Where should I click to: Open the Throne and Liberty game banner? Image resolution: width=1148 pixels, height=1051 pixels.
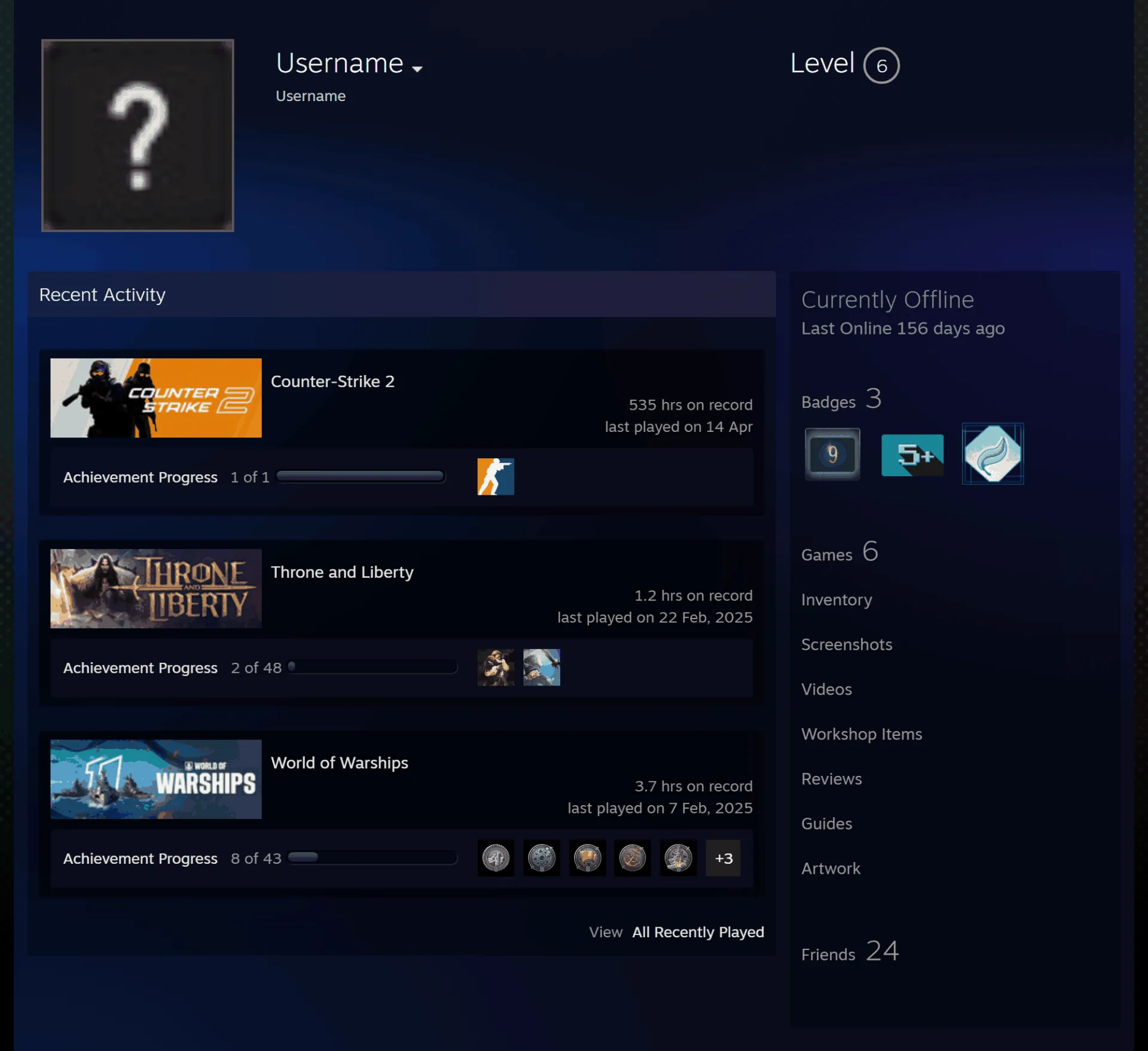pyautogui.click(x=155, y=589)
